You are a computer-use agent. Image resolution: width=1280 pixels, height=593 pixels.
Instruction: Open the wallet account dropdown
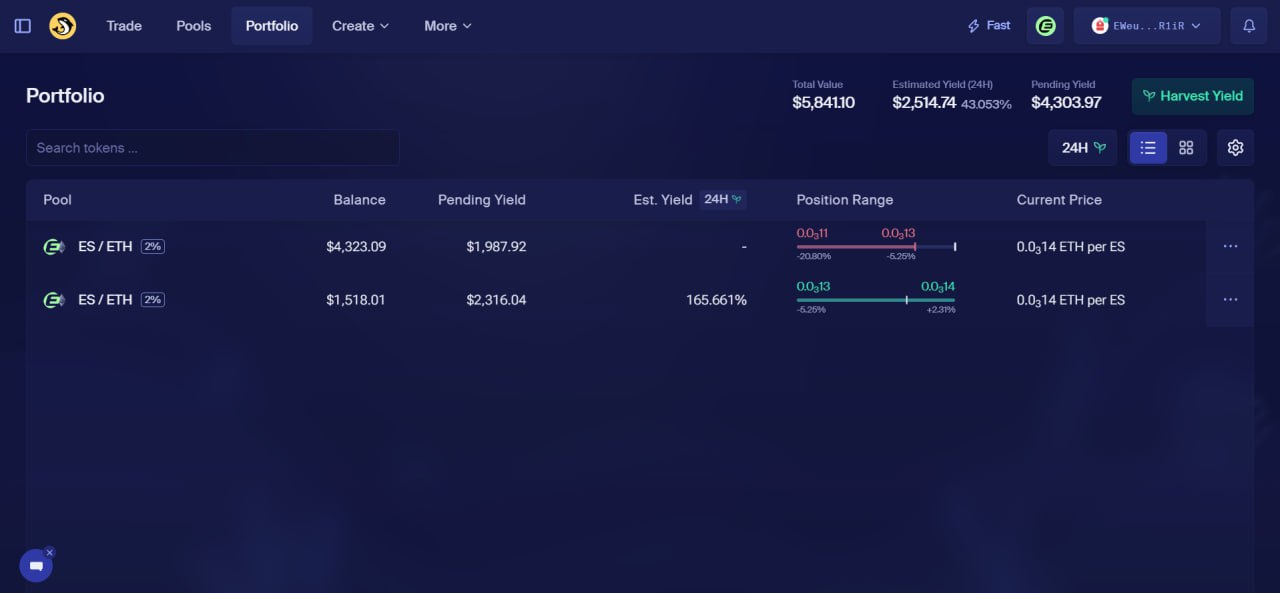(1146, 26)
